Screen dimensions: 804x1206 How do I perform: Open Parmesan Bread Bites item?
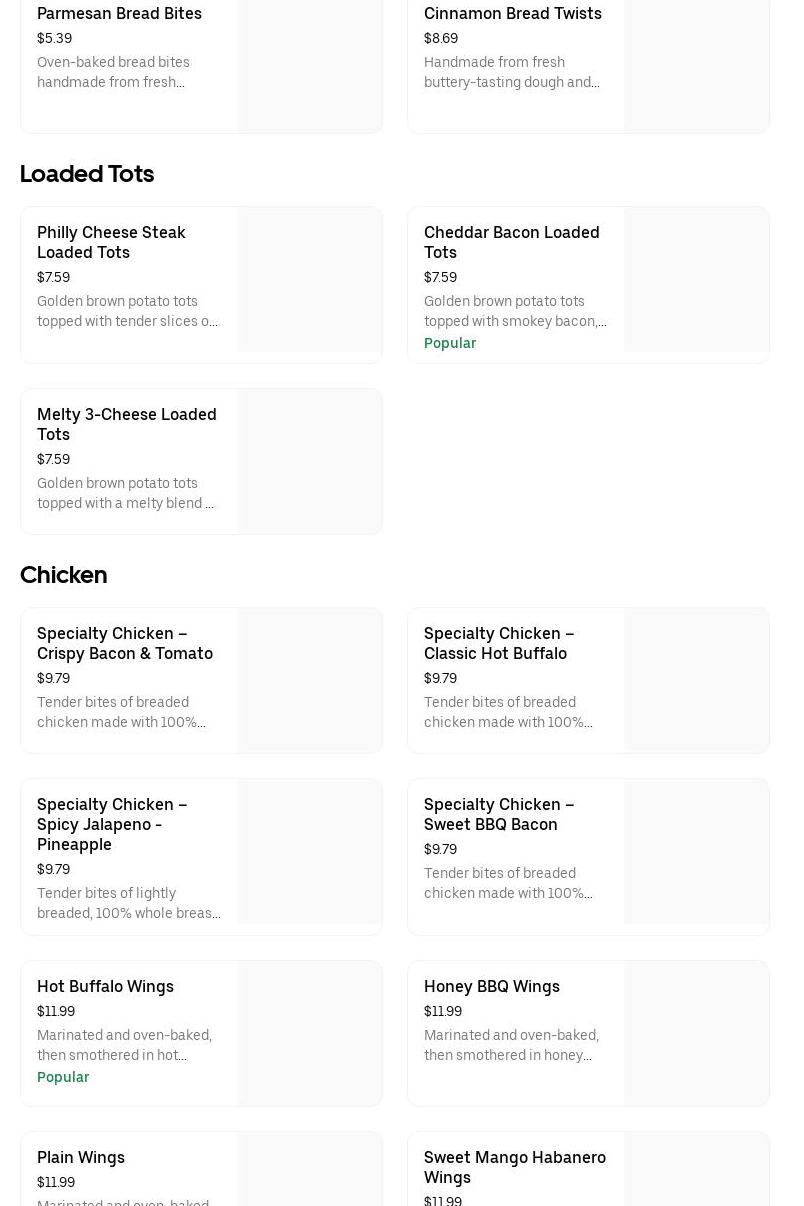tap(119, 13)
